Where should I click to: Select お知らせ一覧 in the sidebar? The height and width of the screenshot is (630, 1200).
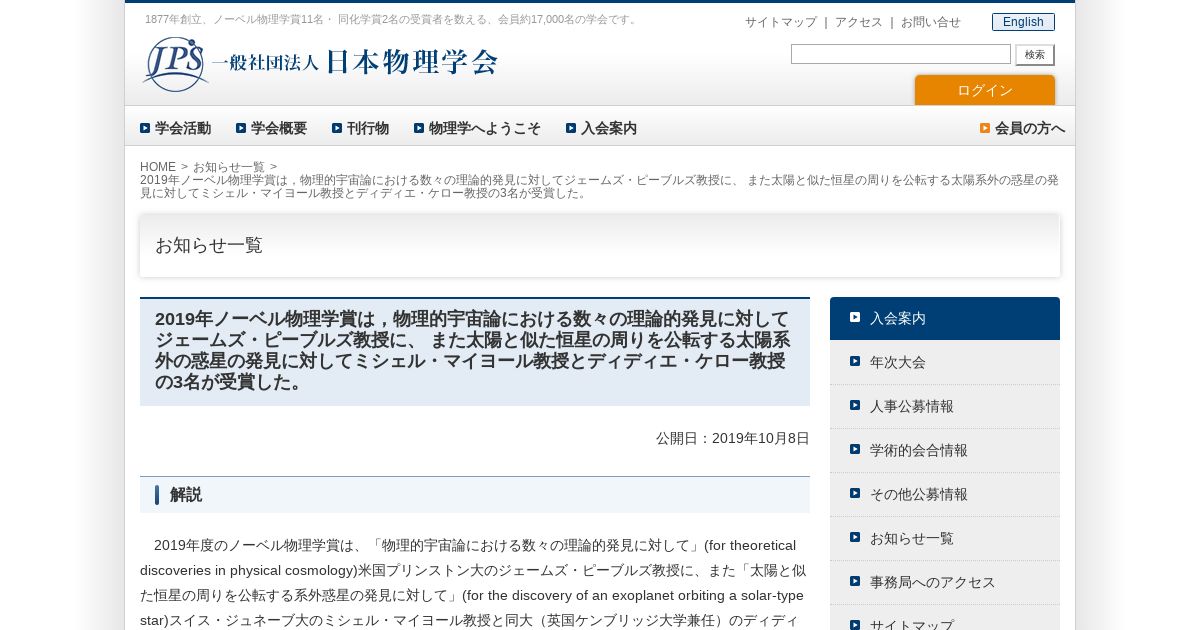pyautogui.click(x=945, y=538)
